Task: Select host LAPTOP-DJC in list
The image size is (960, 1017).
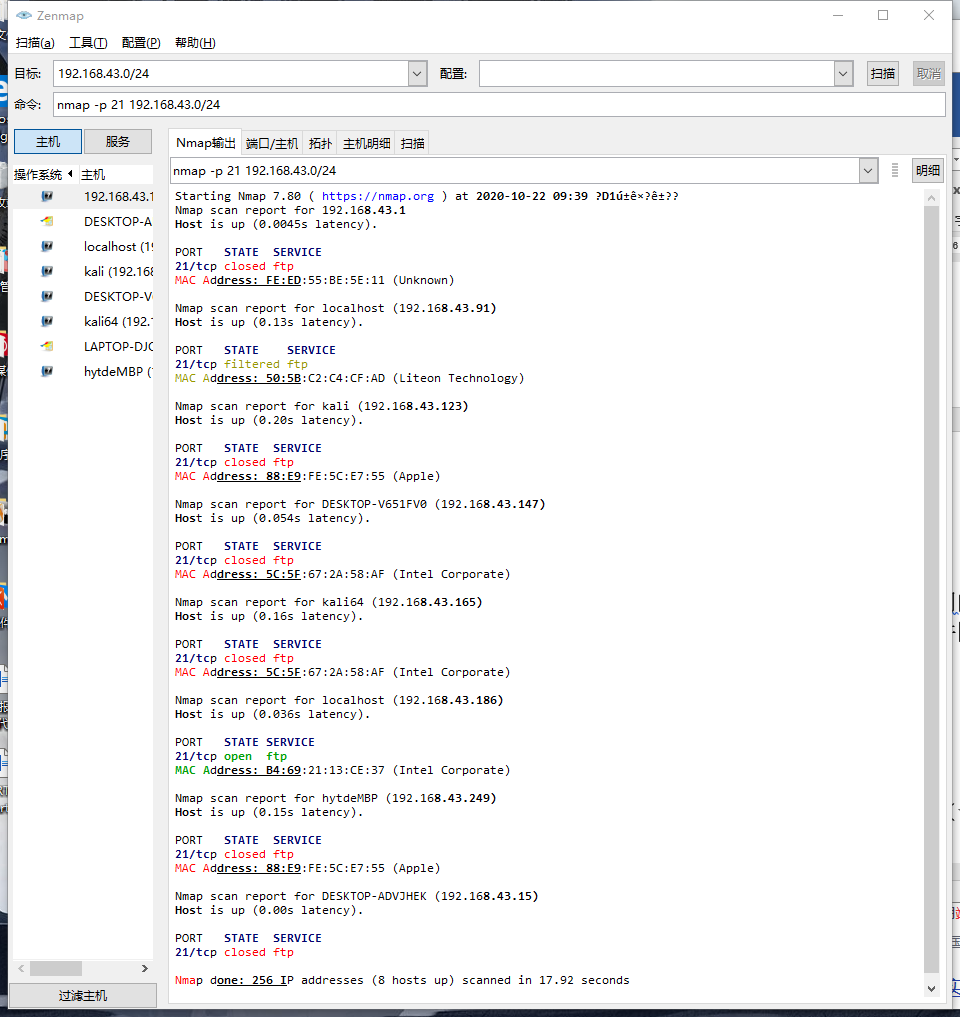Action: coord(83,346)
